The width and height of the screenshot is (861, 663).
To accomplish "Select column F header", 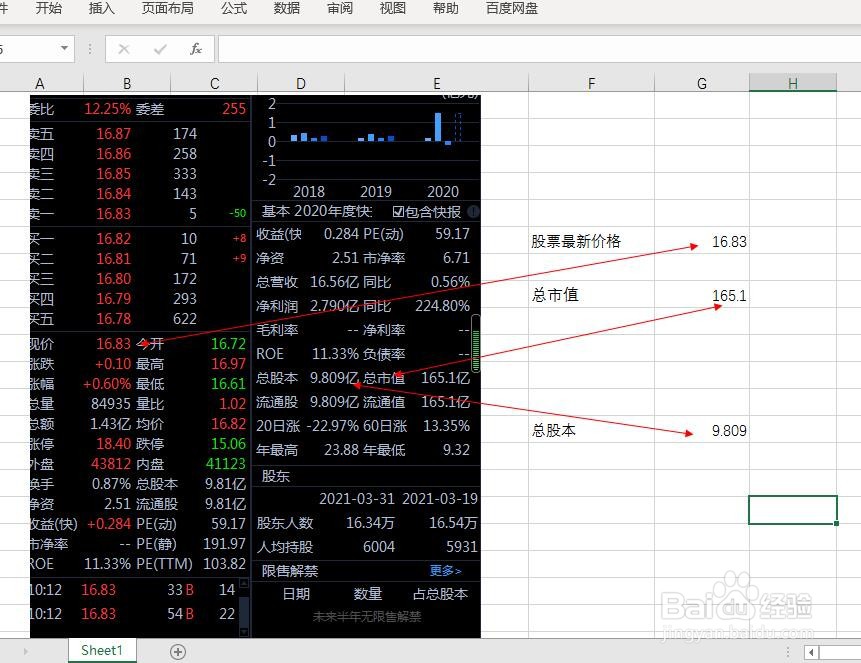I will (x=591, y=83).
